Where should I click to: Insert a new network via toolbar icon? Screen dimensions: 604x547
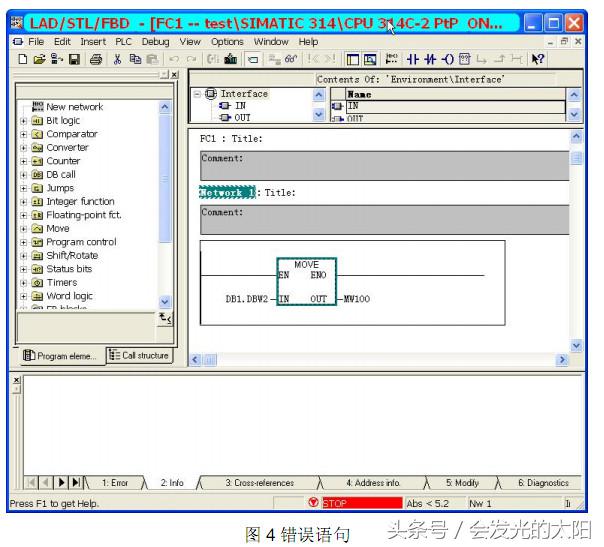pyautogui.click(x=391, y=59)
